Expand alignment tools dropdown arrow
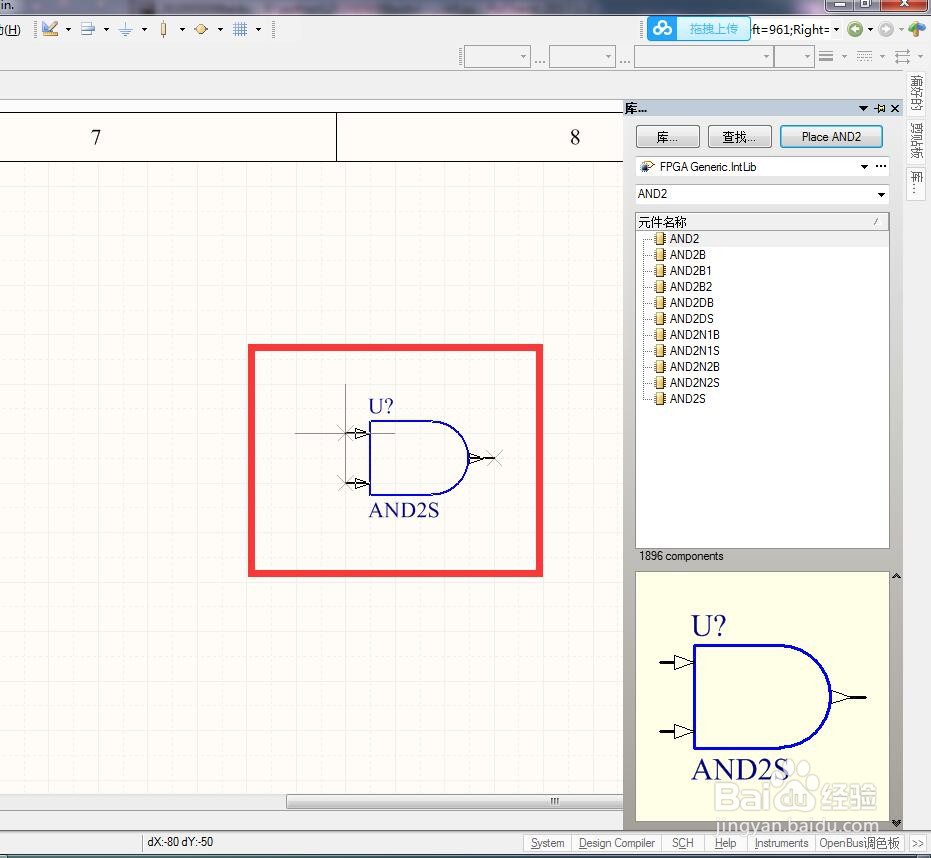This screenshot has height=858, width=931. (x=106, y=29)
